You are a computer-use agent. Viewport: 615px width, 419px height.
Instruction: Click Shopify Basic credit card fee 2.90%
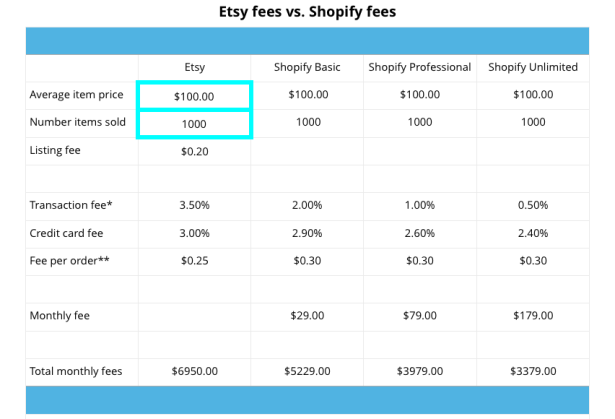pos(307,233)
